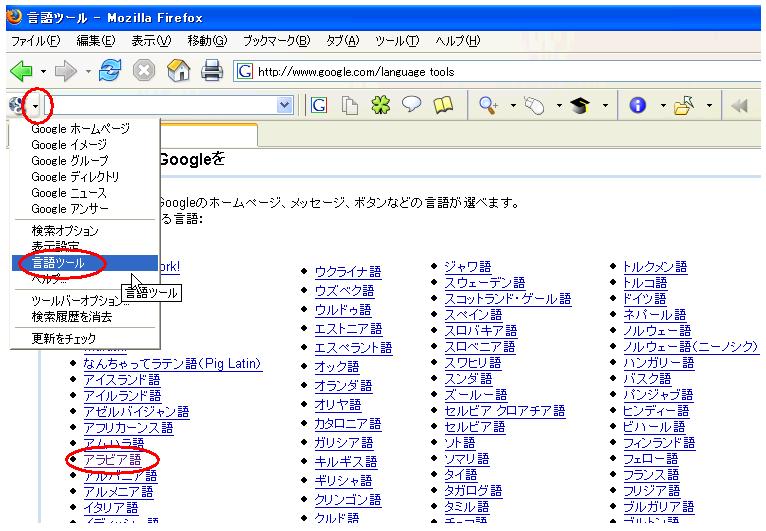This screenshot has width=766, height=531.
Task: Click the gray double-left arrow icon
Action: pyautogui.click(x=740, y=105)
